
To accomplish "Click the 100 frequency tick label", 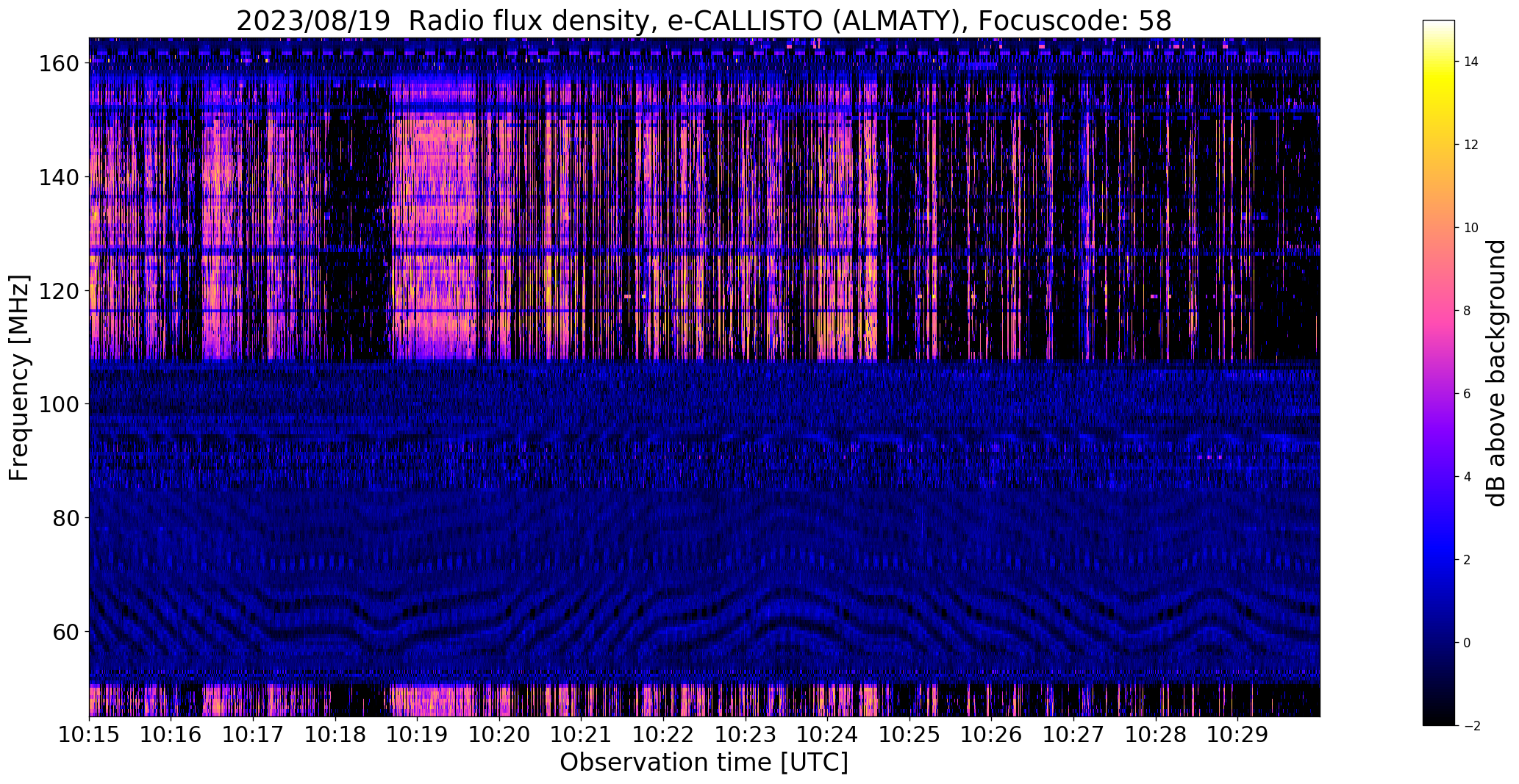I will click(x=59, y=404).
